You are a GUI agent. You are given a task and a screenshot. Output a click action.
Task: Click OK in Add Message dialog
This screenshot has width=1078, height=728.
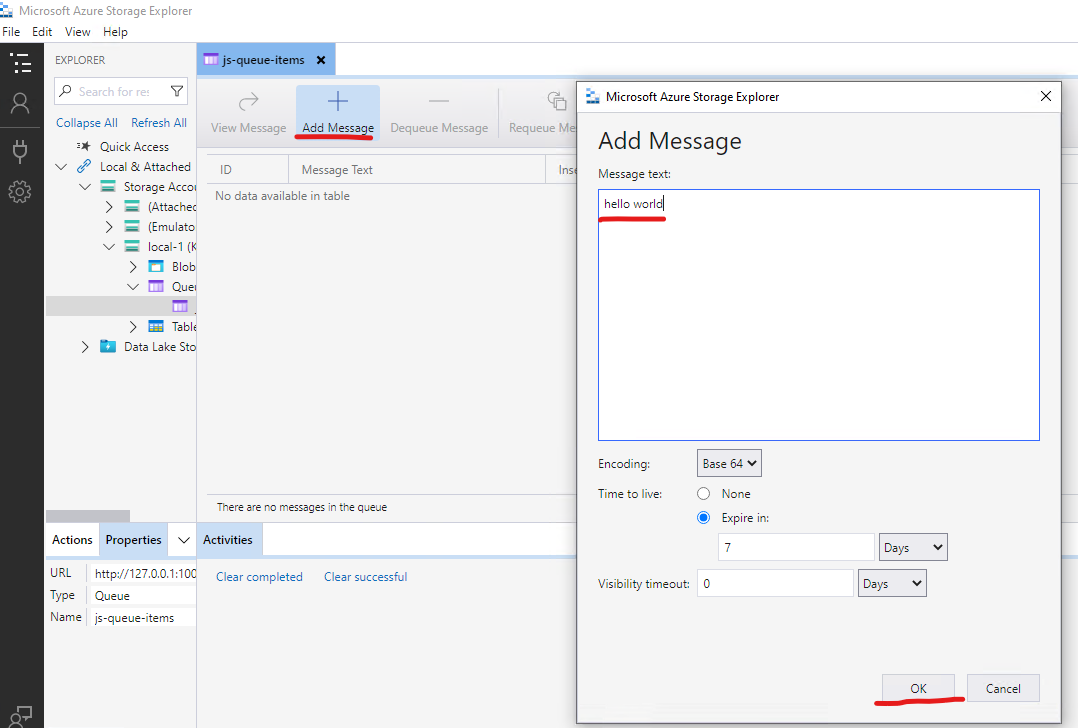pyautogui.click(x=918, y=688)
